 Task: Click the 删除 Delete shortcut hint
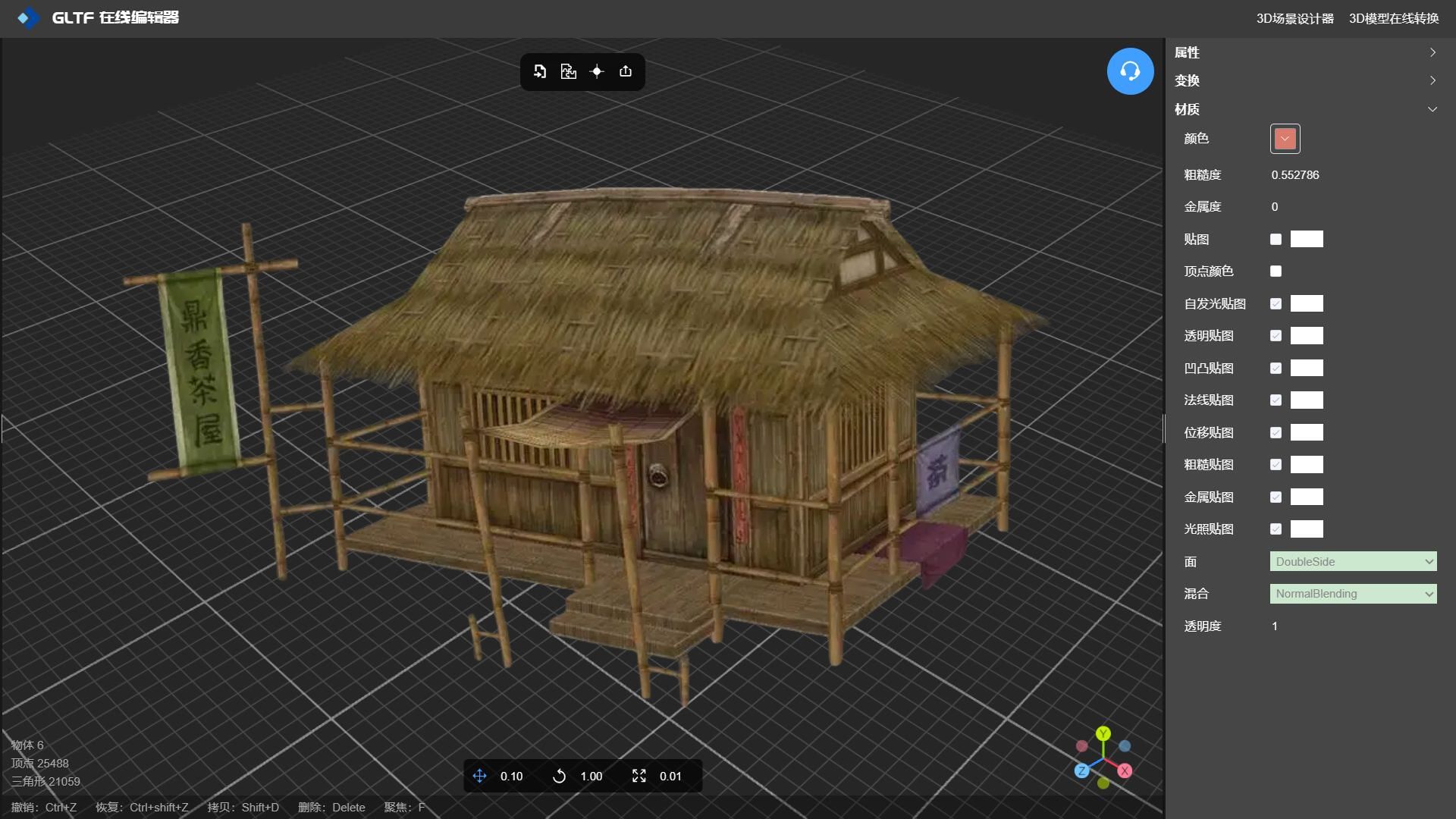pyautogui.click(x=331, y=807)
